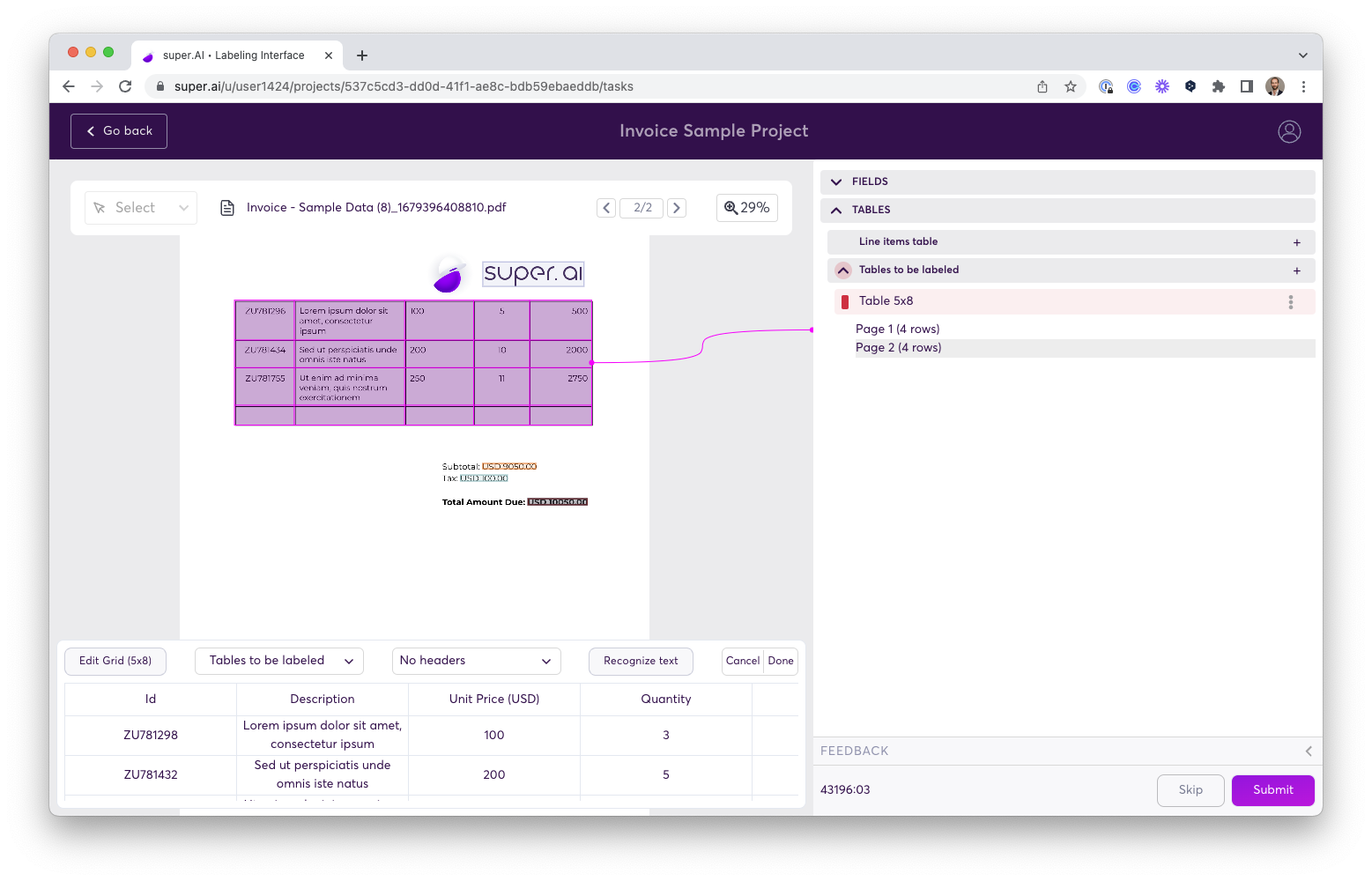Screen dimensions: 1372x881
Task: Open a new browser tab
Action: pos(362,56)
